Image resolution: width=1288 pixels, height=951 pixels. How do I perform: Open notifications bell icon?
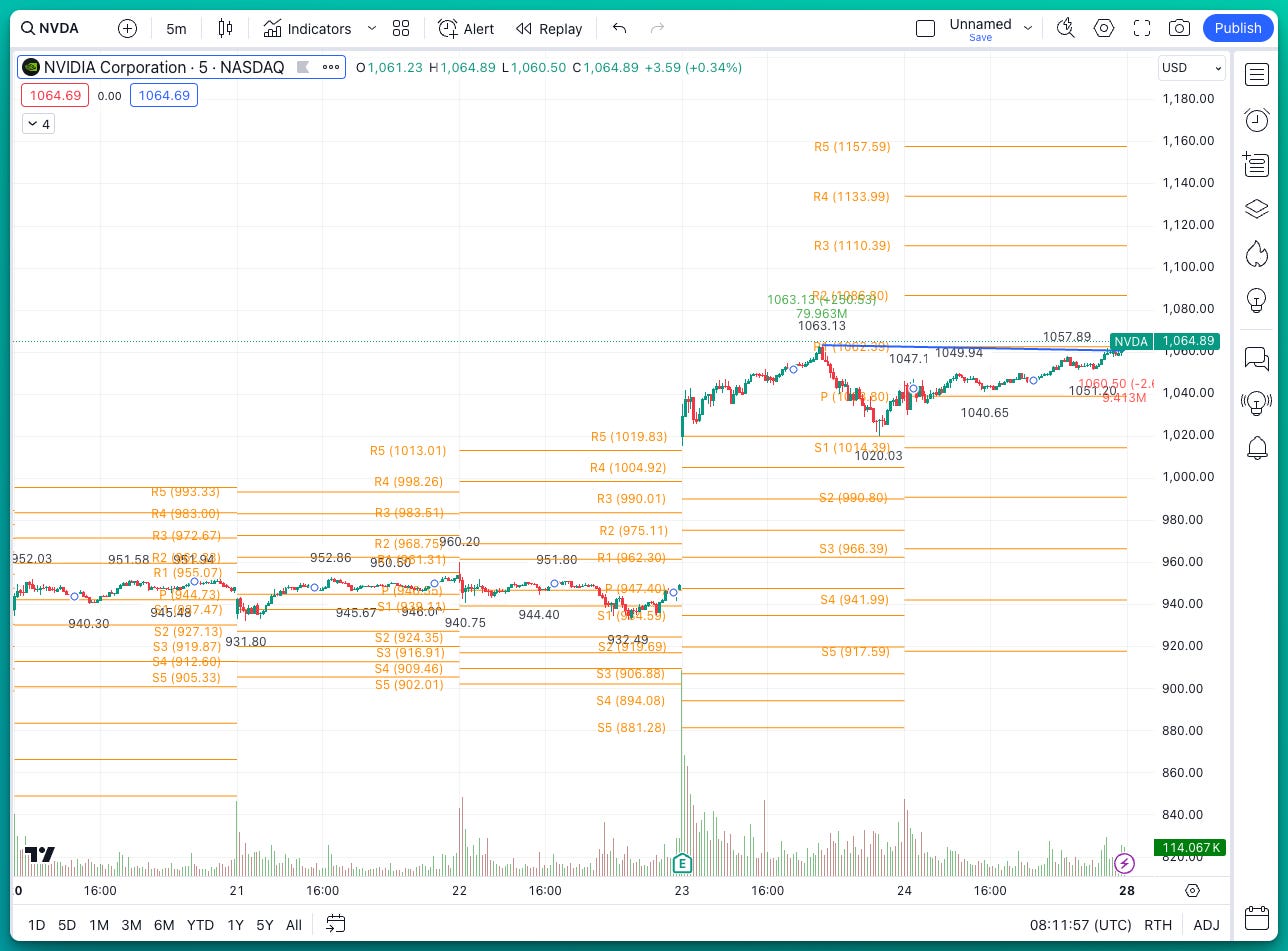(x=1257, y=448)
